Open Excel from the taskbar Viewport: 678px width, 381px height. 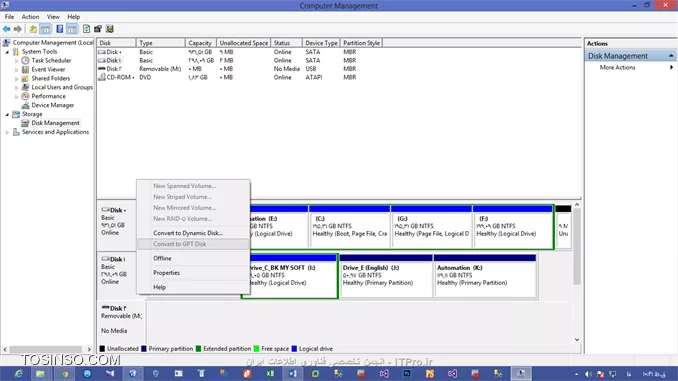[x=270, y=374]
